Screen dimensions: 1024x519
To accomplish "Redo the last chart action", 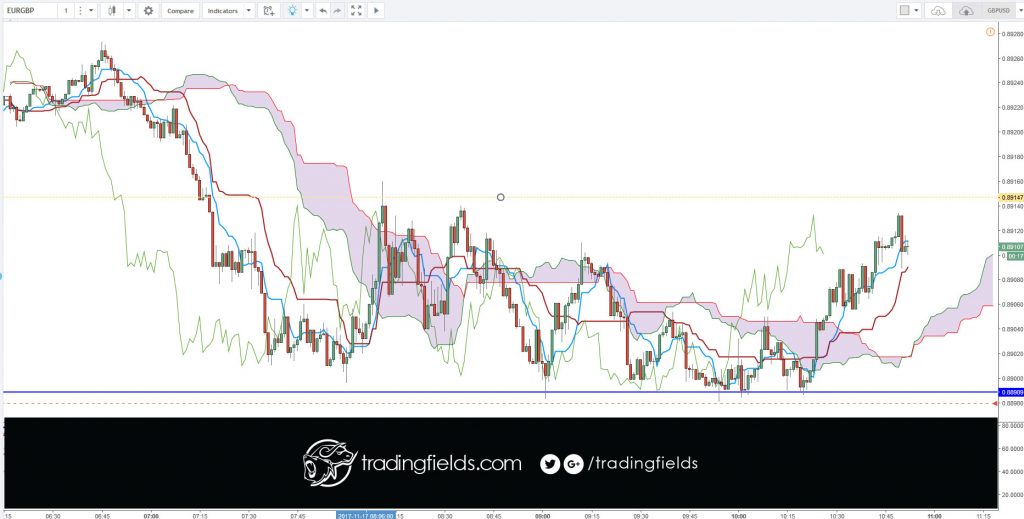I will click(337, 10).
